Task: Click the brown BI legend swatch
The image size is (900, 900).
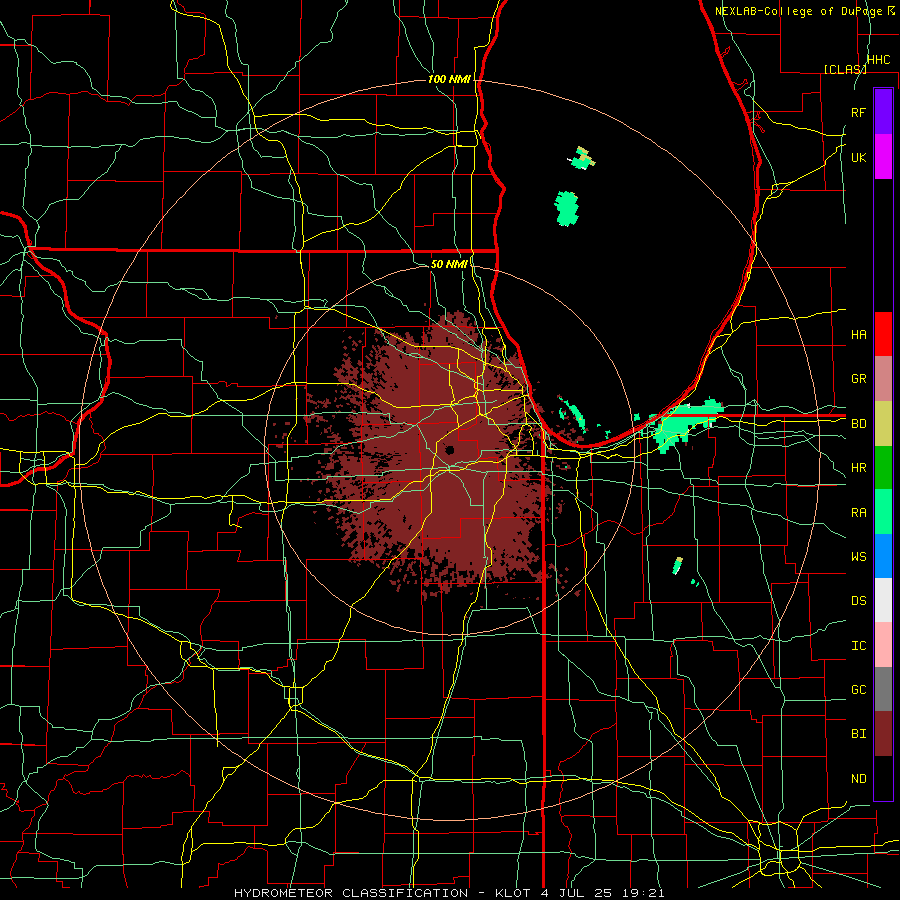Action: [x=883, y=734]
